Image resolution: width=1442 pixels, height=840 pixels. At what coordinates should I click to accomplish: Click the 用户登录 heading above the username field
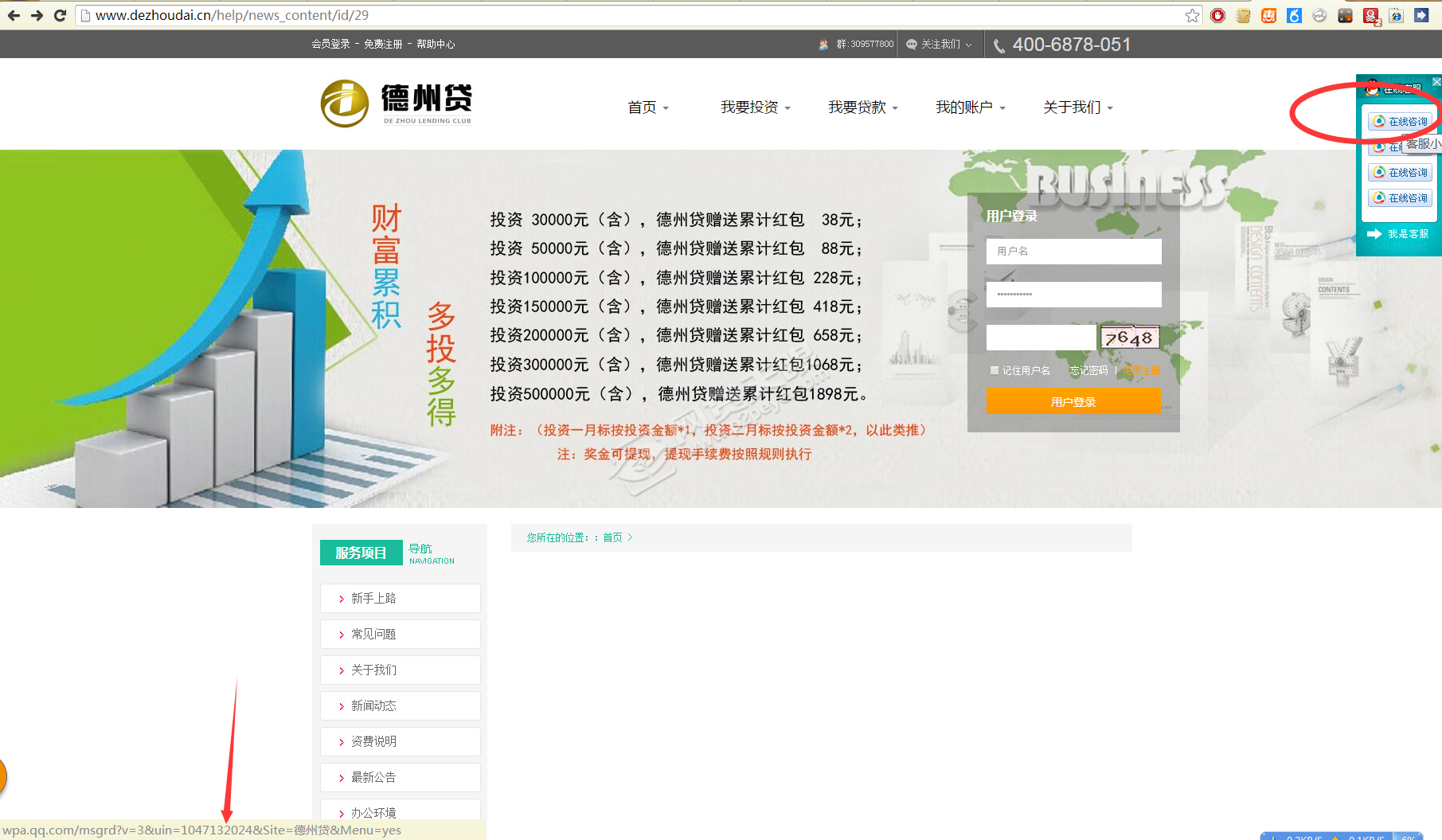[x=1012, y=217]
